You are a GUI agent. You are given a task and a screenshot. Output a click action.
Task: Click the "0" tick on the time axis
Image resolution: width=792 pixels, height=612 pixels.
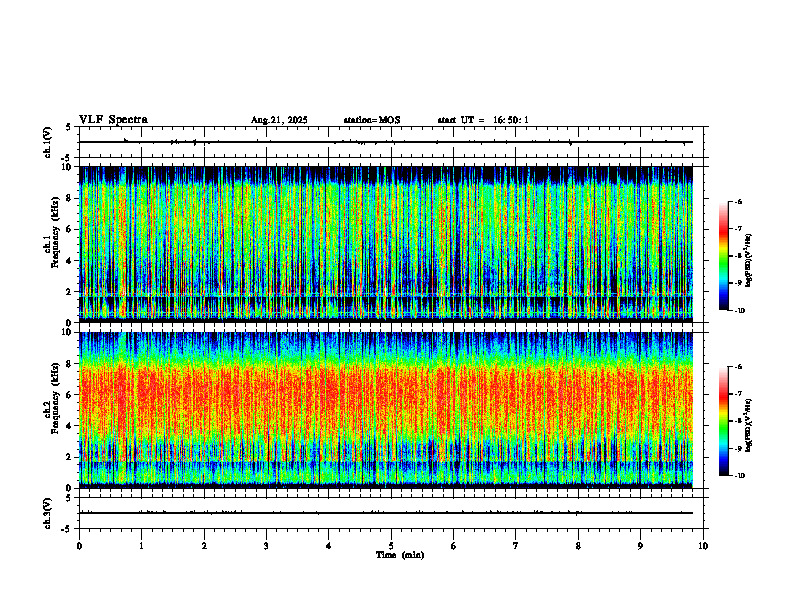point(79,546)
